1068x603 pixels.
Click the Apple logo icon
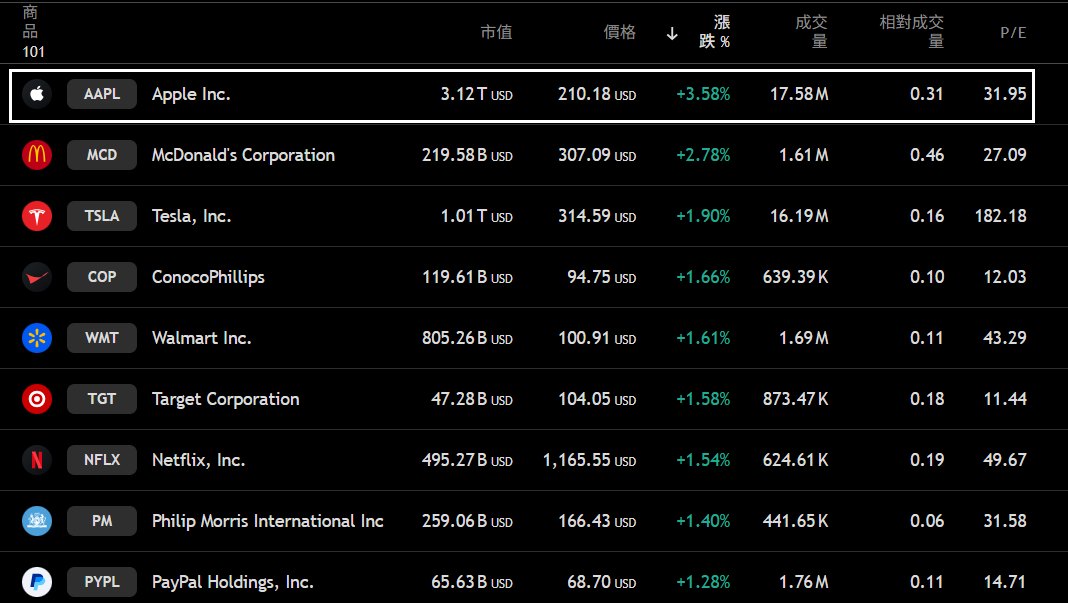(37, 94)
